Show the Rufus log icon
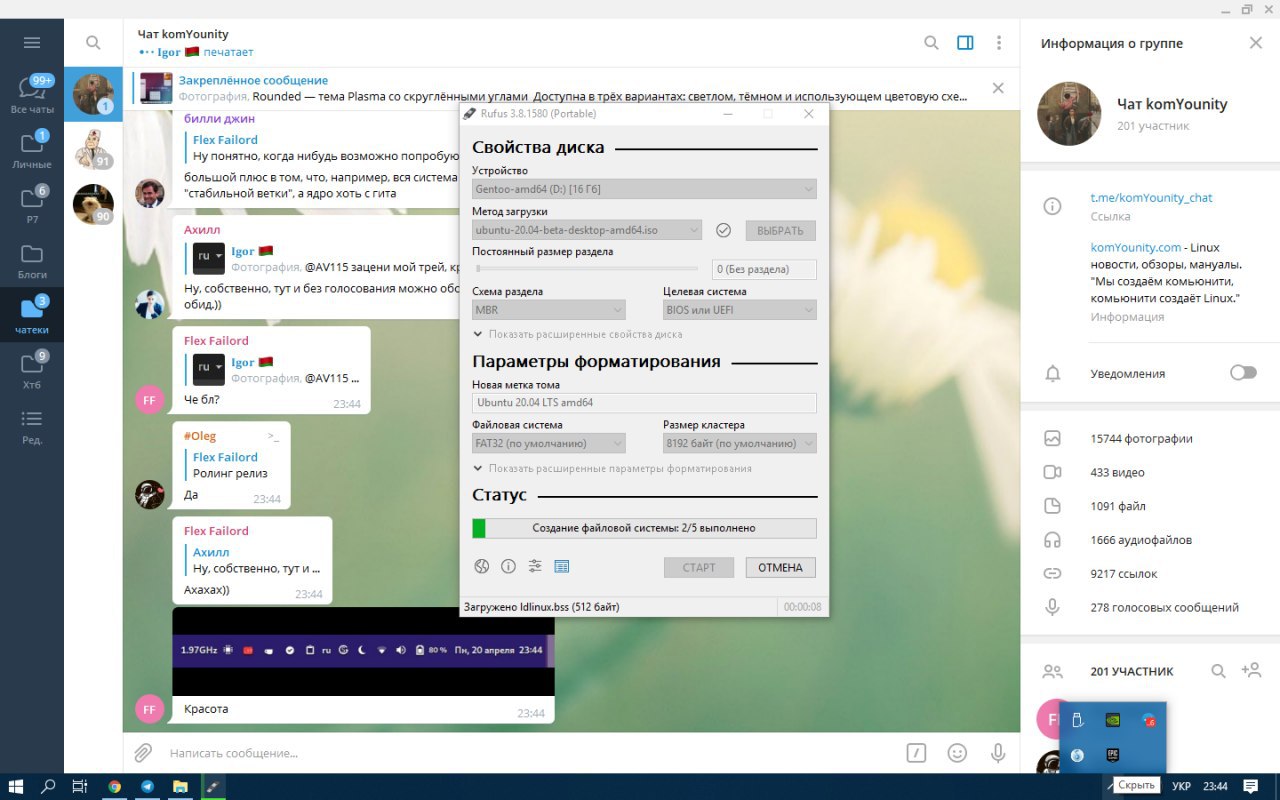 [562, 567]
